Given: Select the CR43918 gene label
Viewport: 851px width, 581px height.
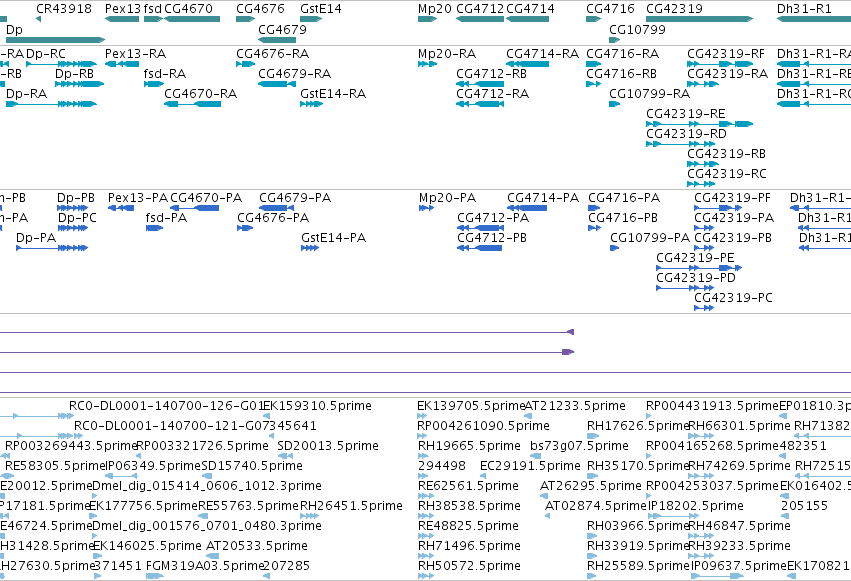Looking at the screenshot, I should [x=64, y=9].
